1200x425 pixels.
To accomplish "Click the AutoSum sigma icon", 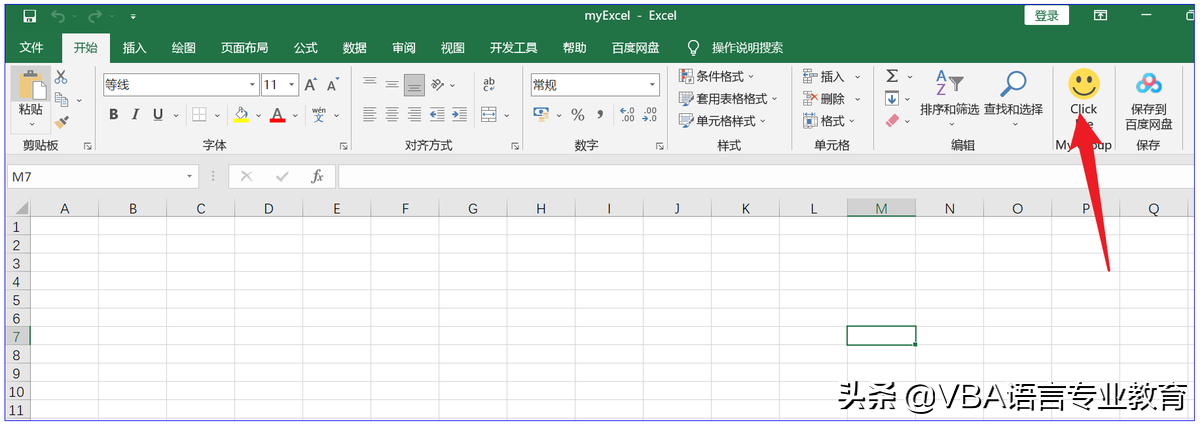I will click(892, 76).
